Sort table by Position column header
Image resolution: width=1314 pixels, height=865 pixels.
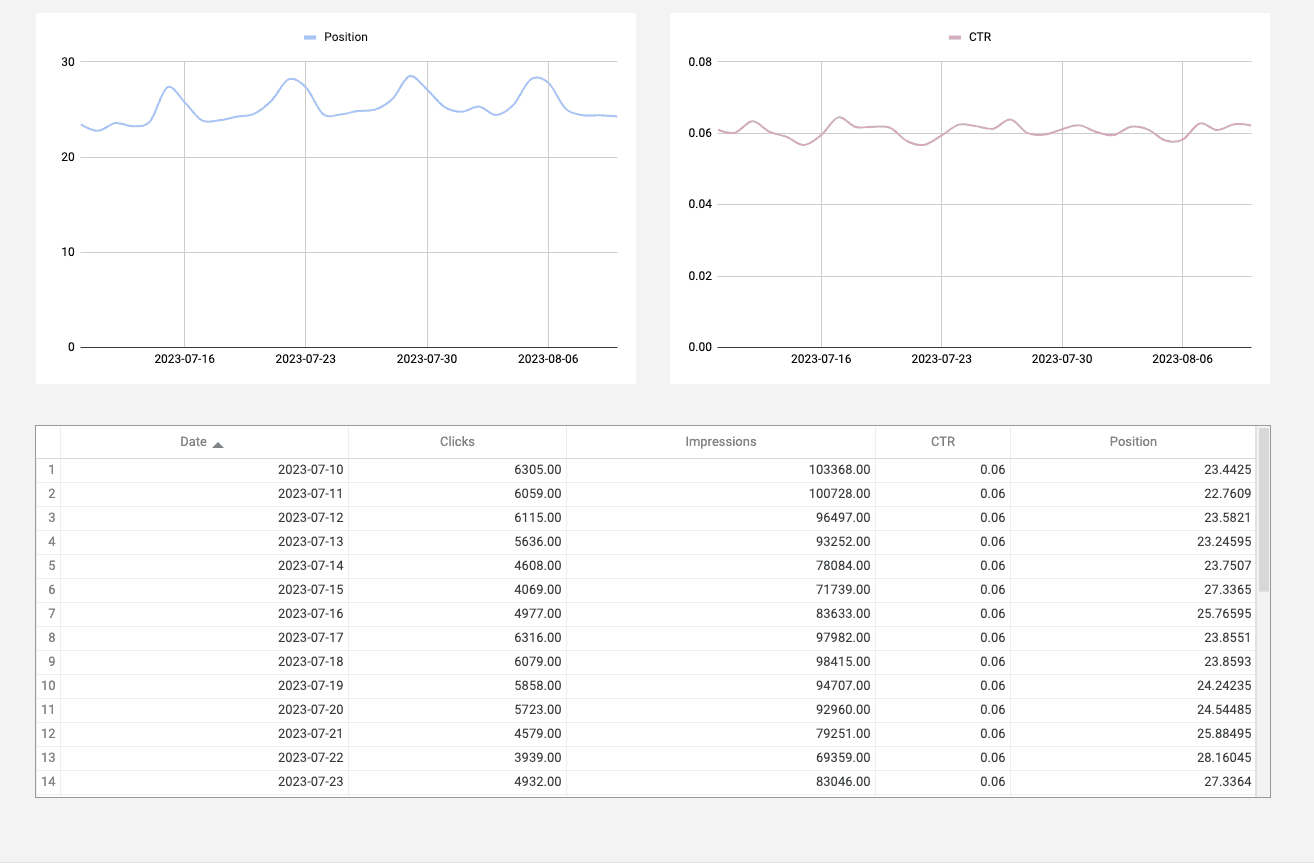[x=1133, y=442]
